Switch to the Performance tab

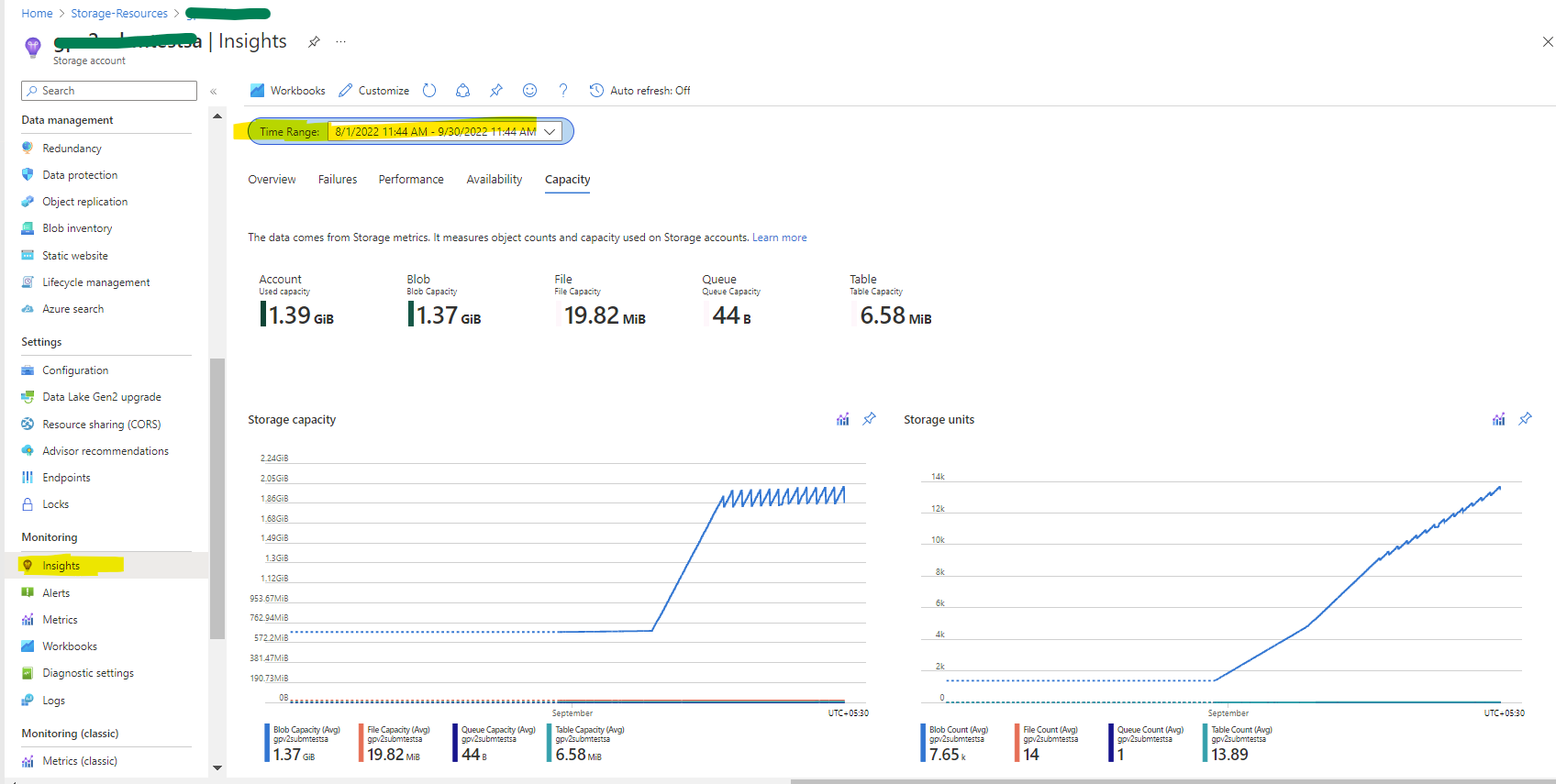[411, 180]
